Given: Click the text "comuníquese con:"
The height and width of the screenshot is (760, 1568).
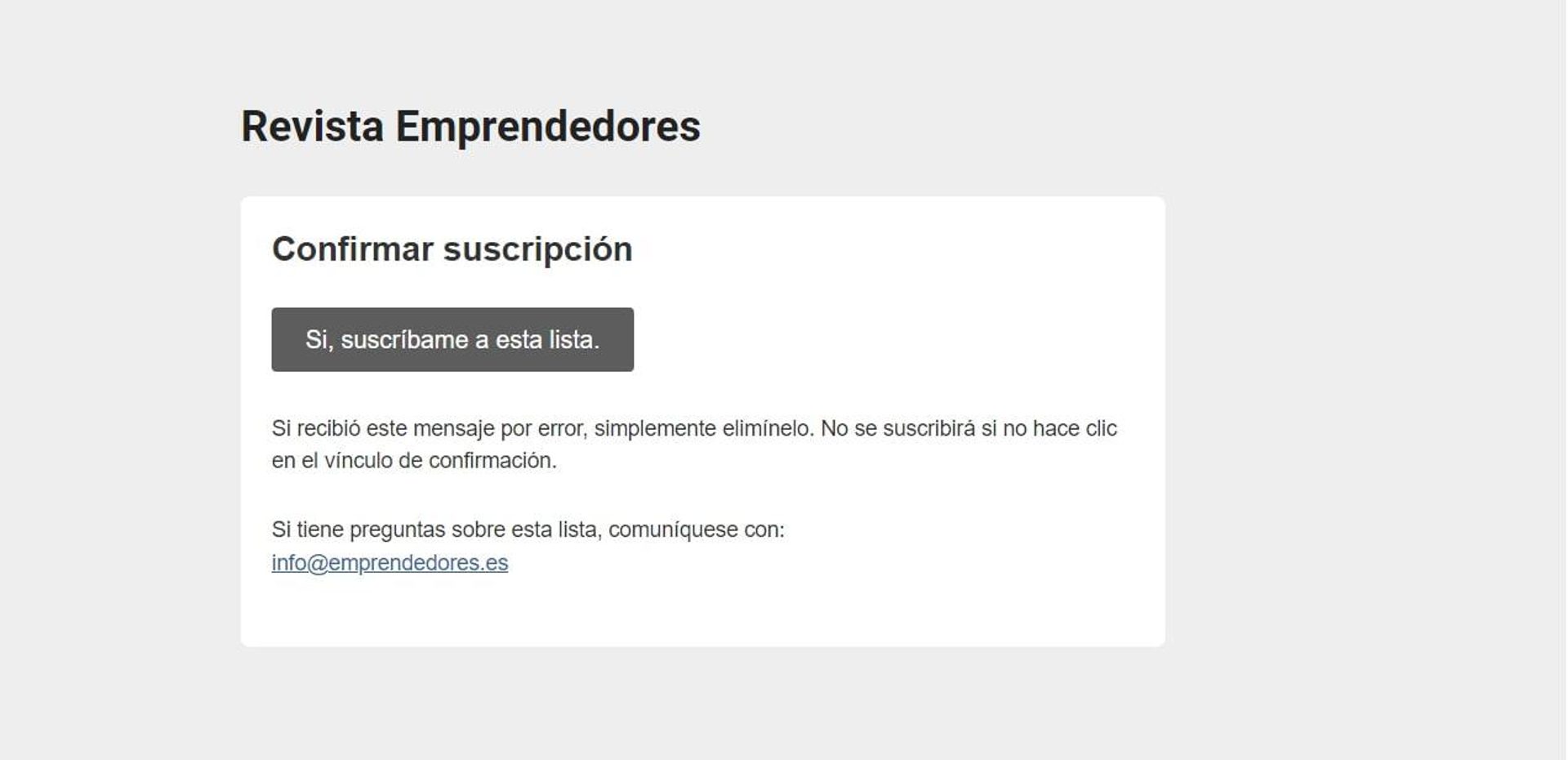Looking at the screenshot, I should point(697,530).
